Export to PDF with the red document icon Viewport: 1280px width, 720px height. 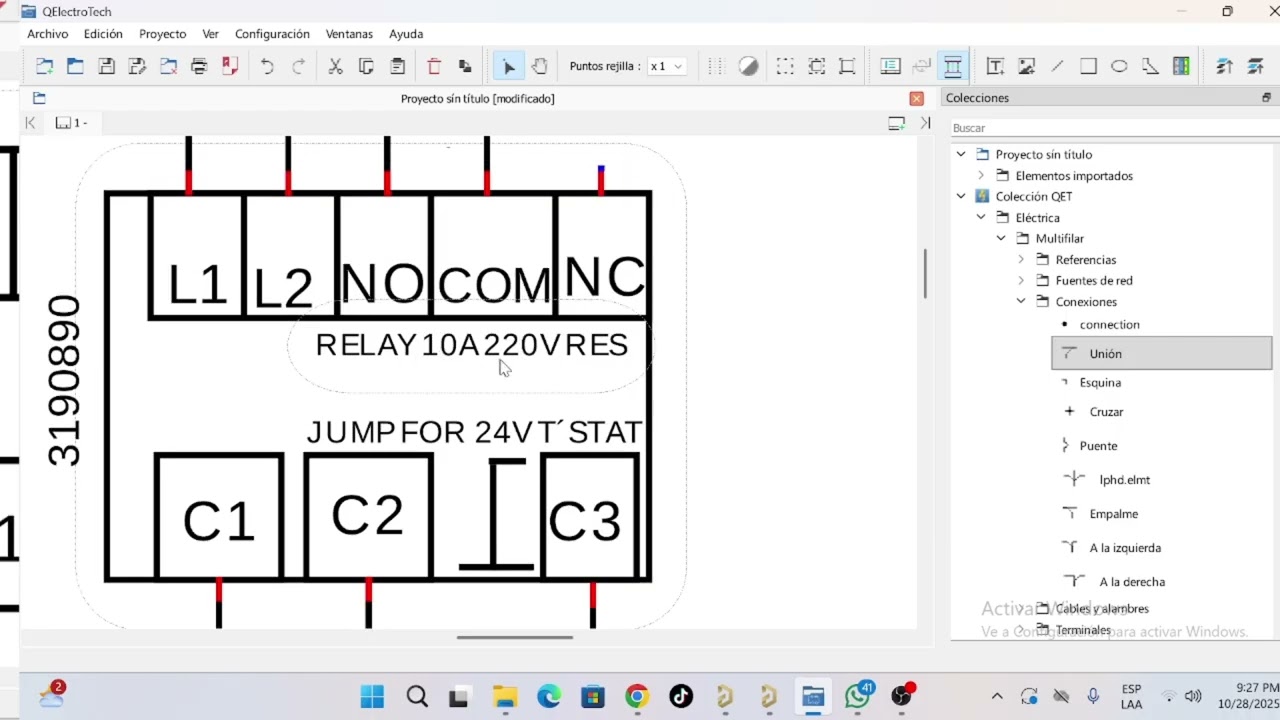(x=230, y=66)
